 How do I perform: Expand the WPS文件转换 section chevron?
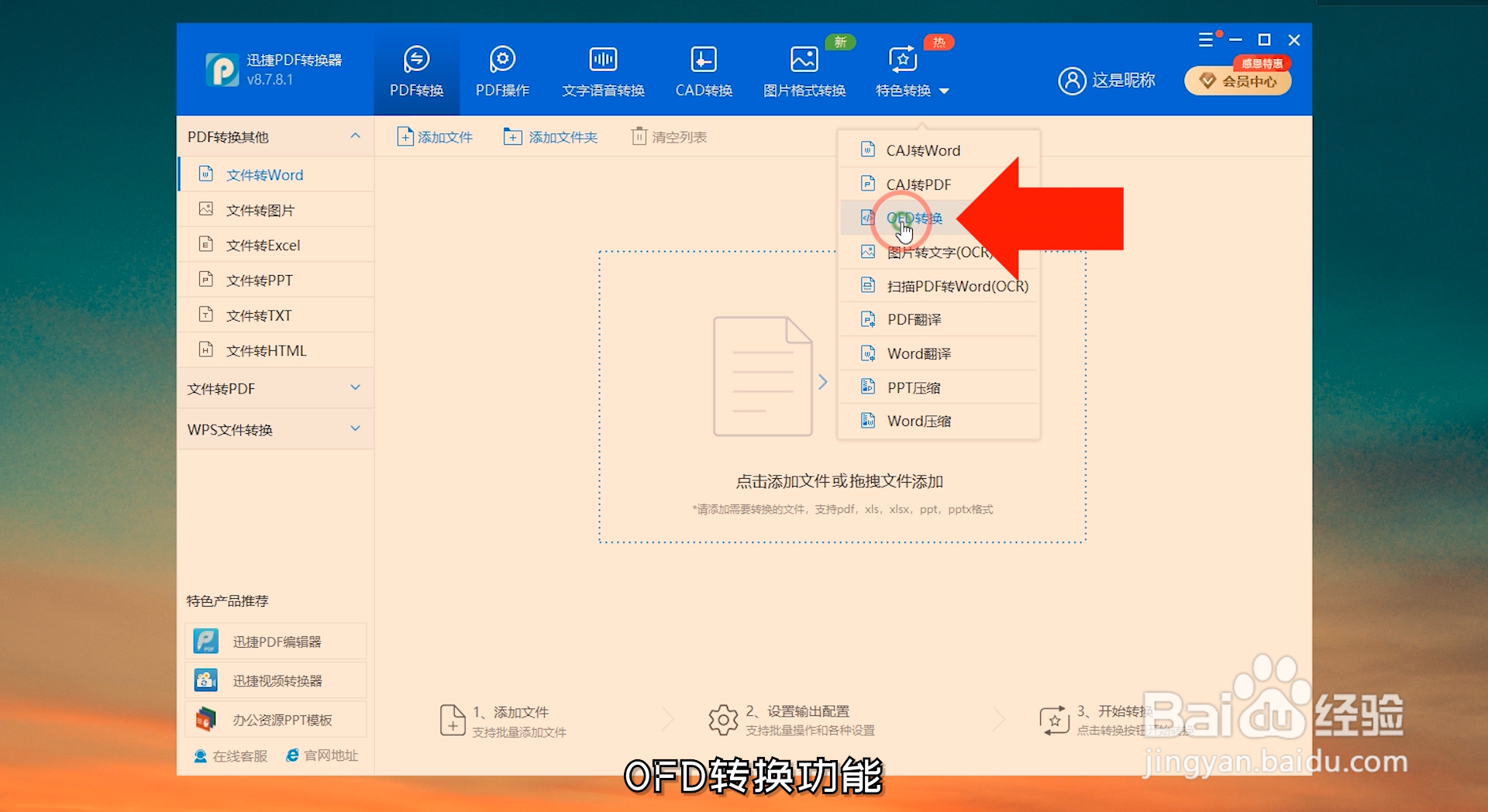point(355,428)
